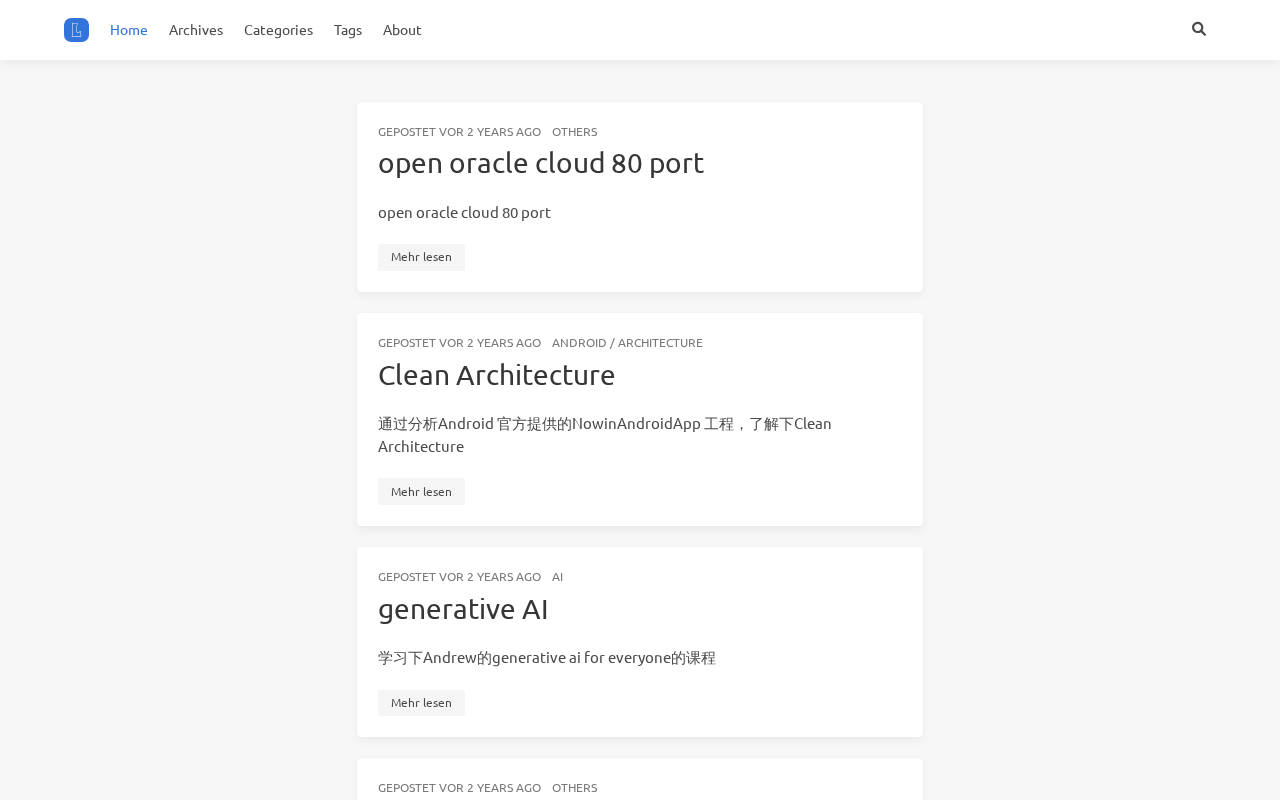This screenshot has height=800, width=1280.
Task: Click the generative AI post date text
Action: (x=459, y=577)
